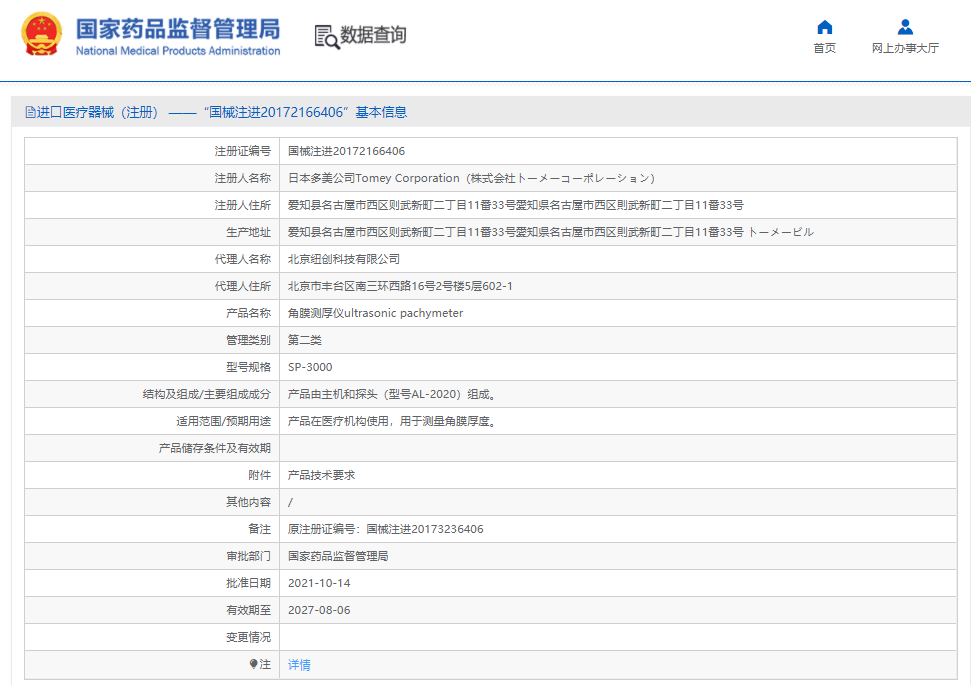Click agent name 北京纽创科技有限公司

344,260
